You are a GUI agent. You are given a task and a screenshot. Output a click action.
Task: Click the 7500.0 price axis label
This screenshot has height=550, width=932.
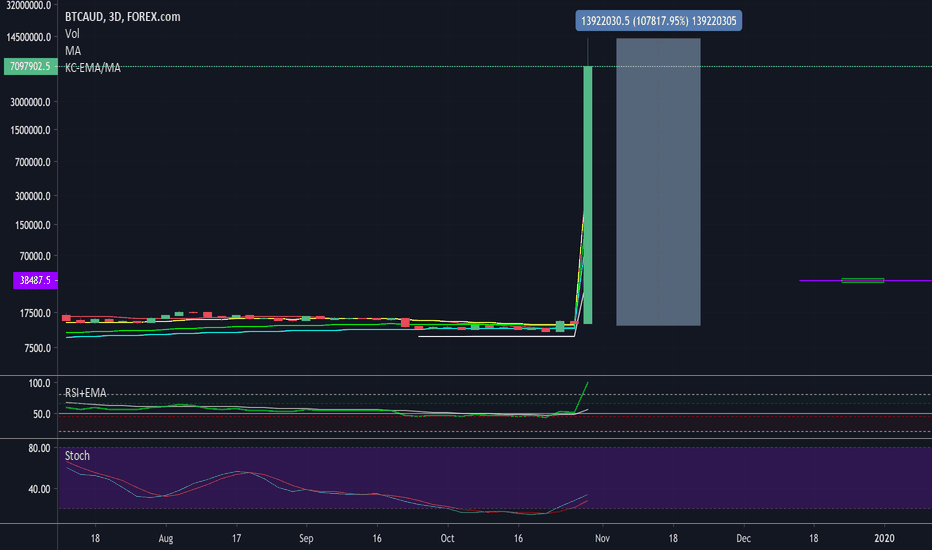click(x=37, y=348)
